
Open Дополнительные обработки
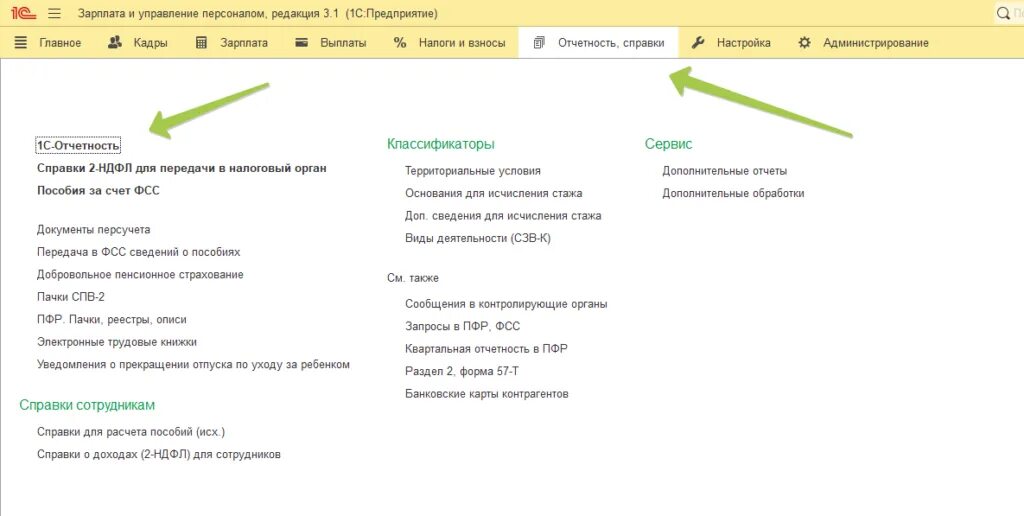click(733, 193)
